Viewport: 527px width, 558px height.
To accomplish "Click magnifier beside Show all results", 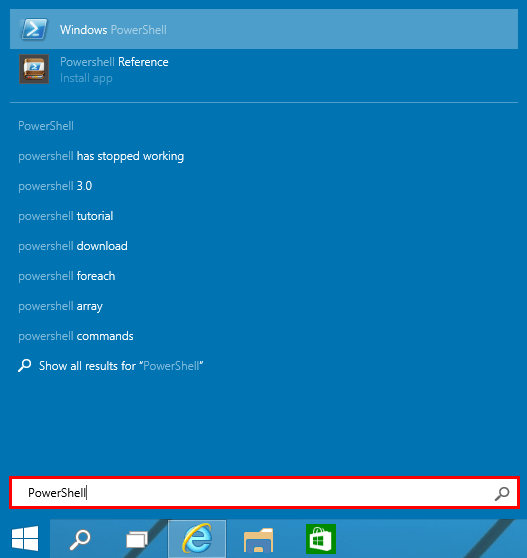I will click(x=25, y=365).
